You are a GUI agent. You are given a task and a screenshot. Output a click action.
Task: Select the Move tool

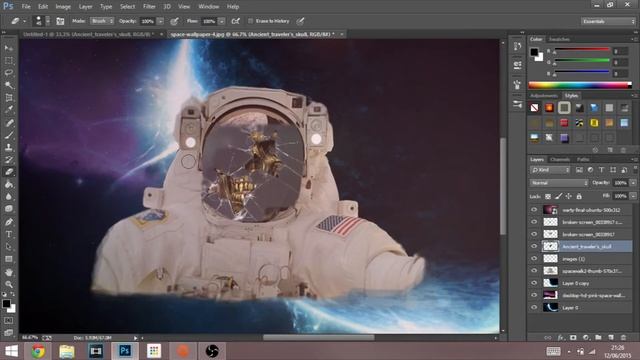9,48
